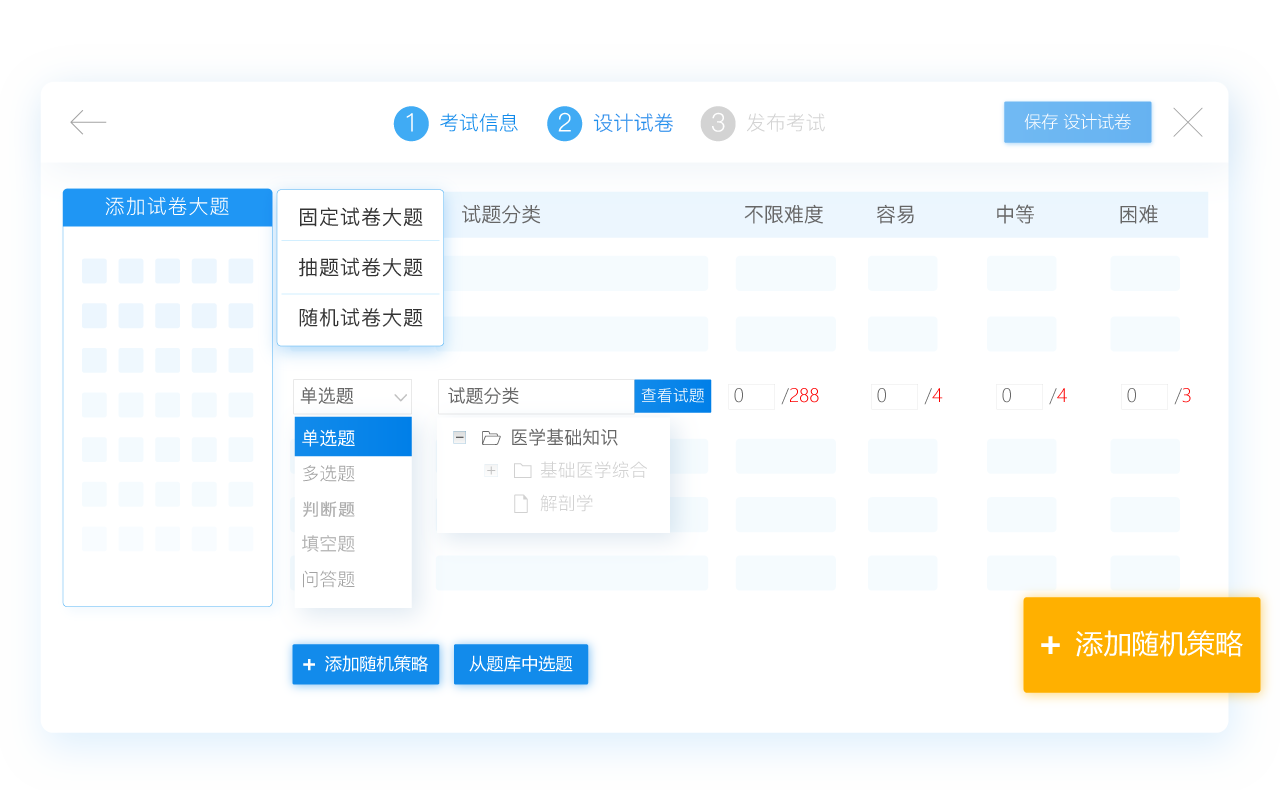Select 判断题 in the type list
Screen dimensions: 1280x790
[x=329, y=509]
